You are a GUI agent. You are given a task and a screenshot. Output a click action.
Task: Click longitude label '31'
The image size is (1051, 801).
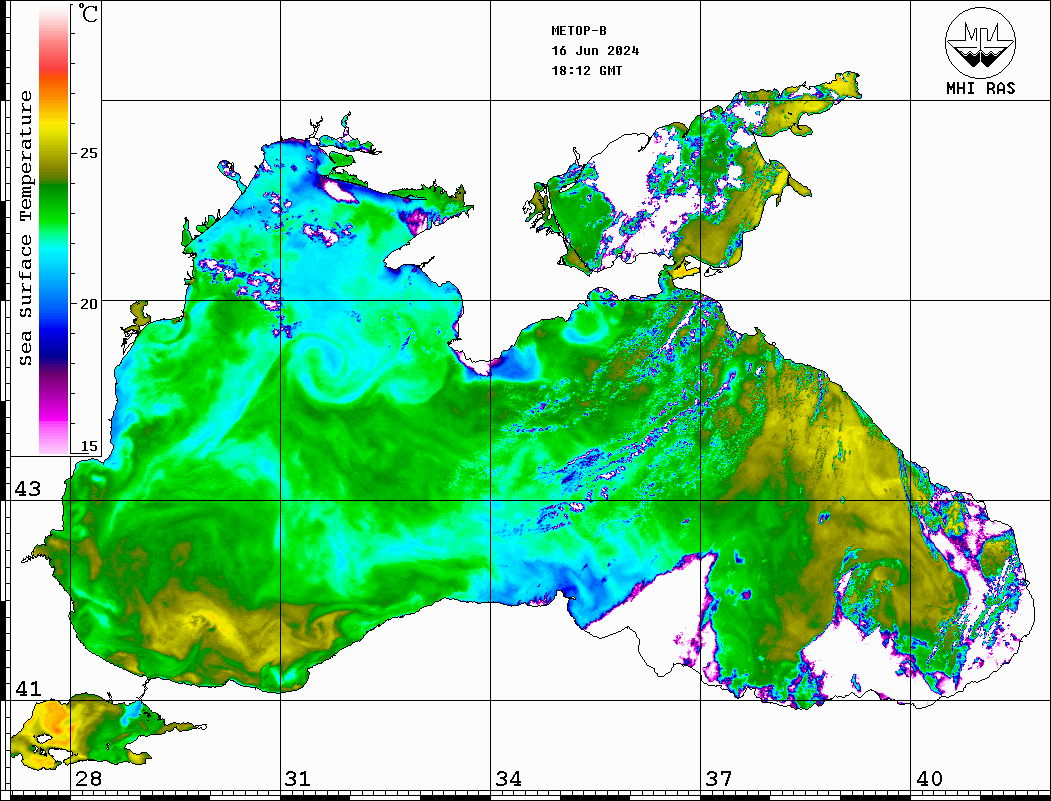(x=298, y=779)
